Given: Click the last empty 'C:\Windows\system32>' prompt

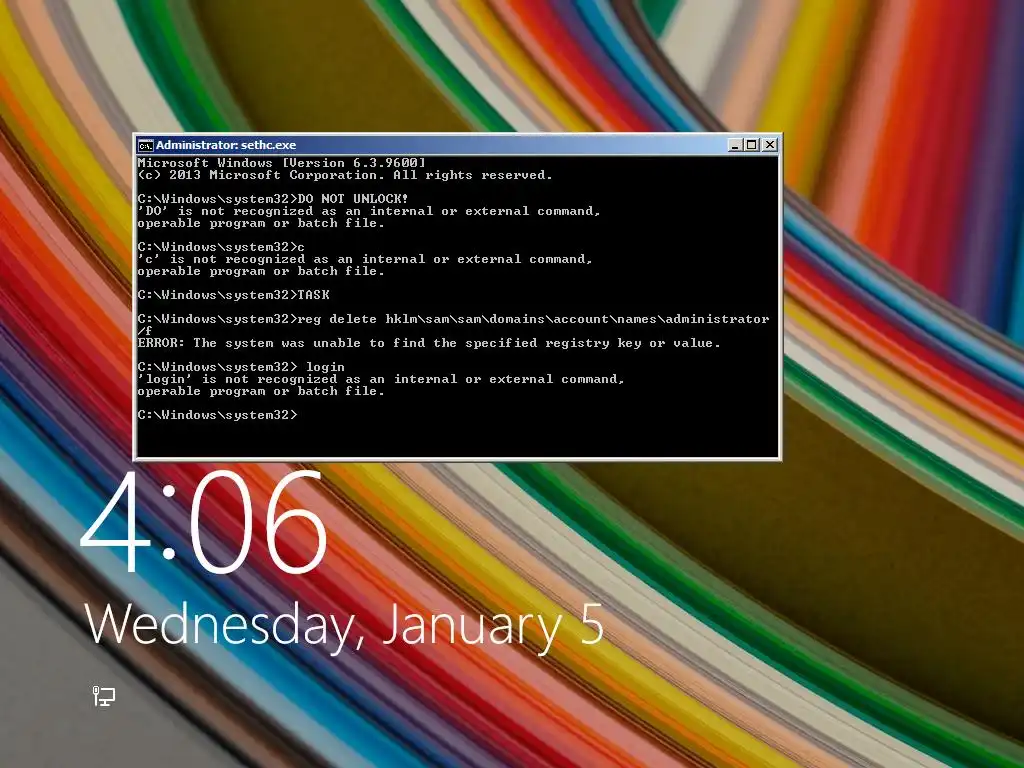Looking at the screenshot, I should coord(217,415).
